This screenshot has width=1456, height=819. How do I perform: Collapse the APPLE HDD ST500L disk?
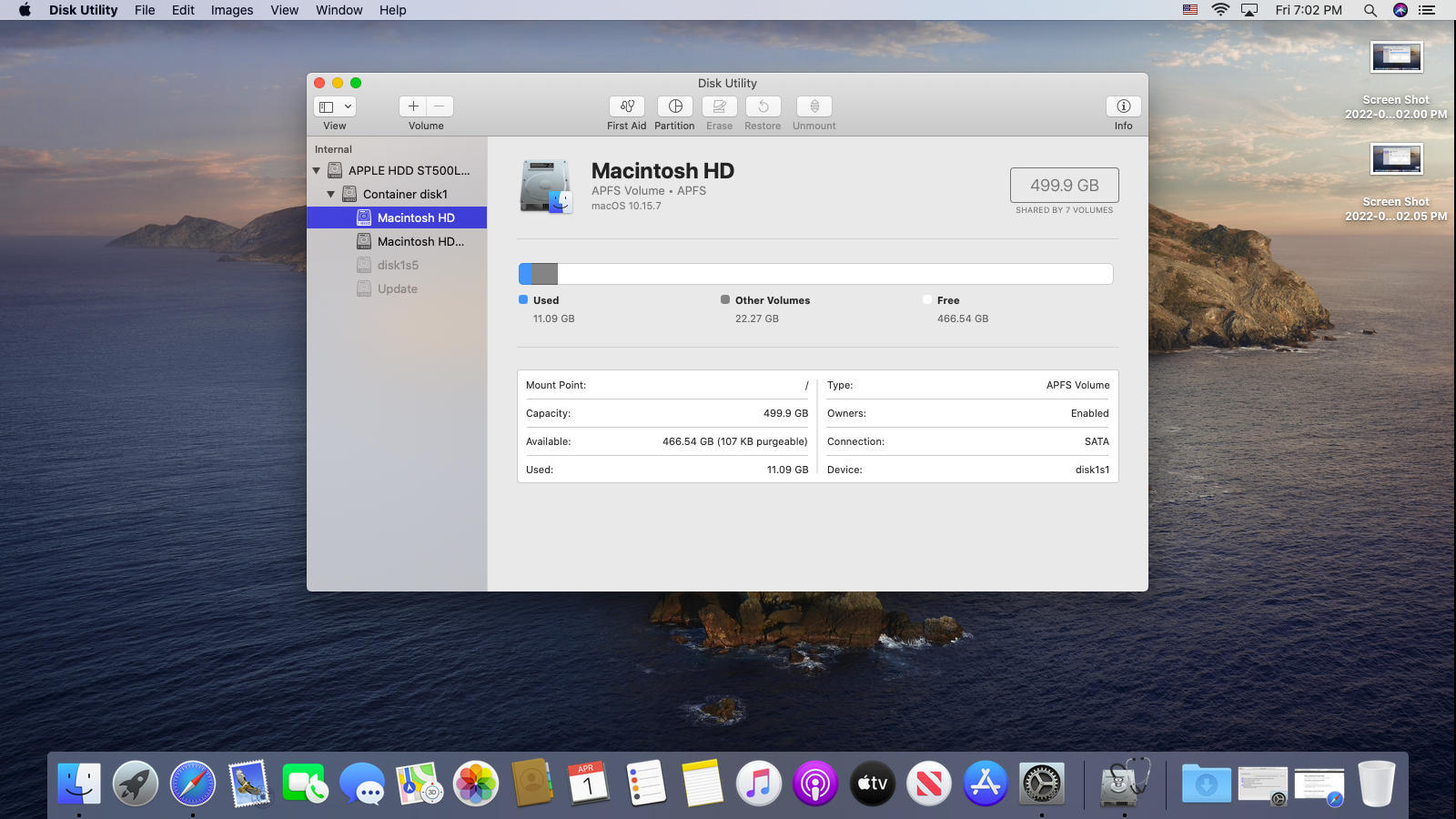317,170
